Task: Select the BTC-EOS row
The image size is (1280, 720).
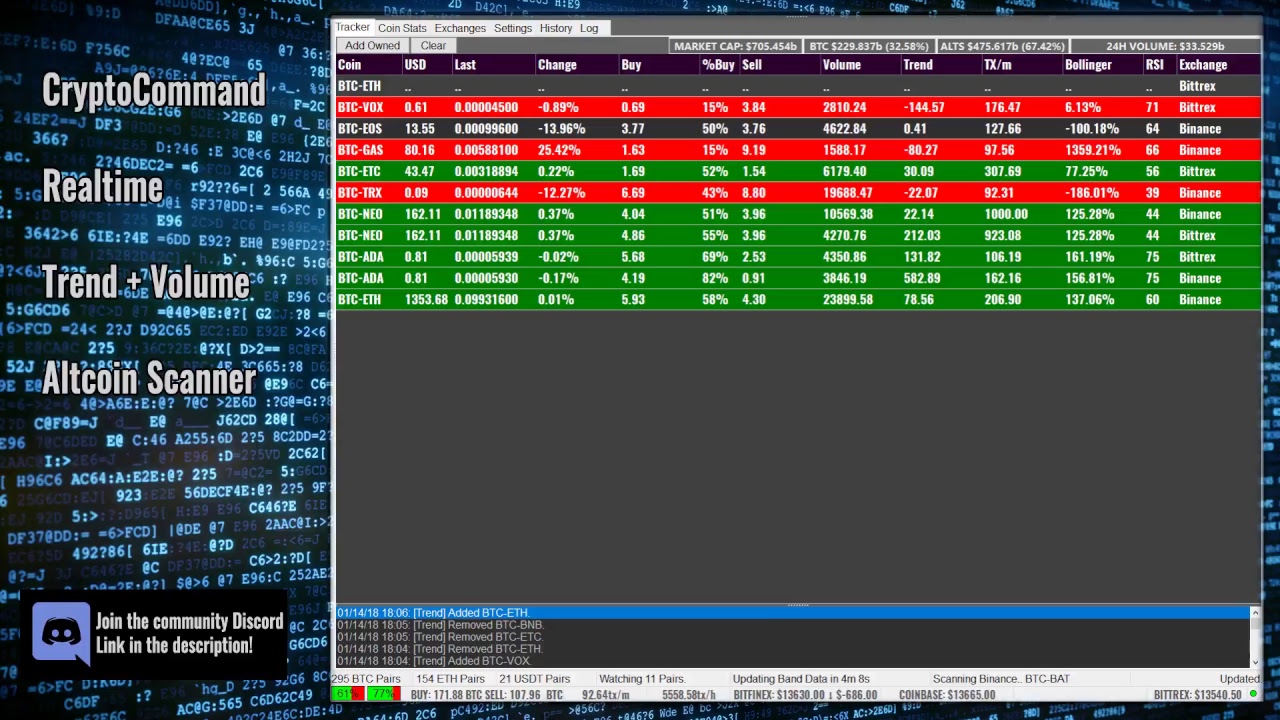Action: pos(797,129)
